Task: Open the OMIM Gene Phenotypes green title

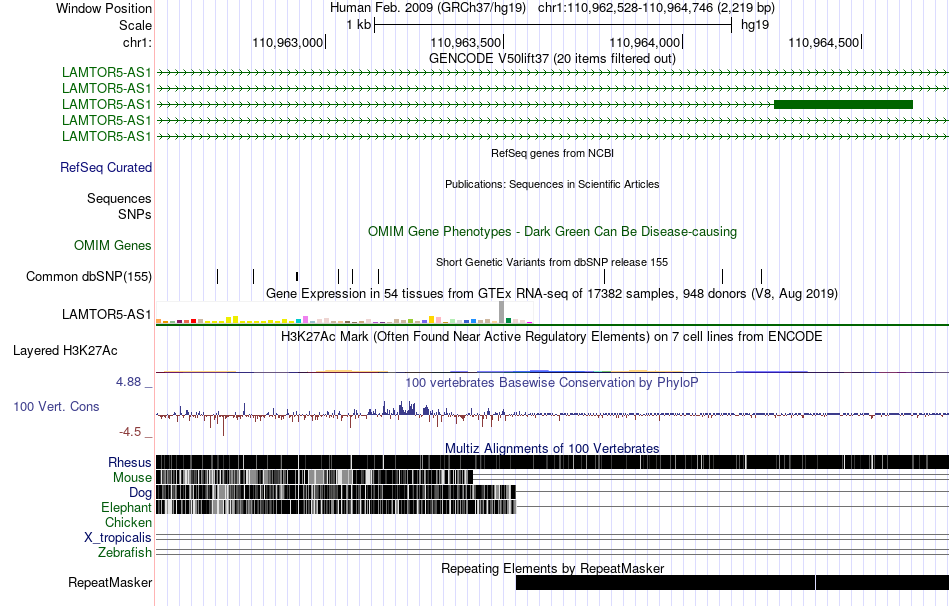Action: click(552, 231)
